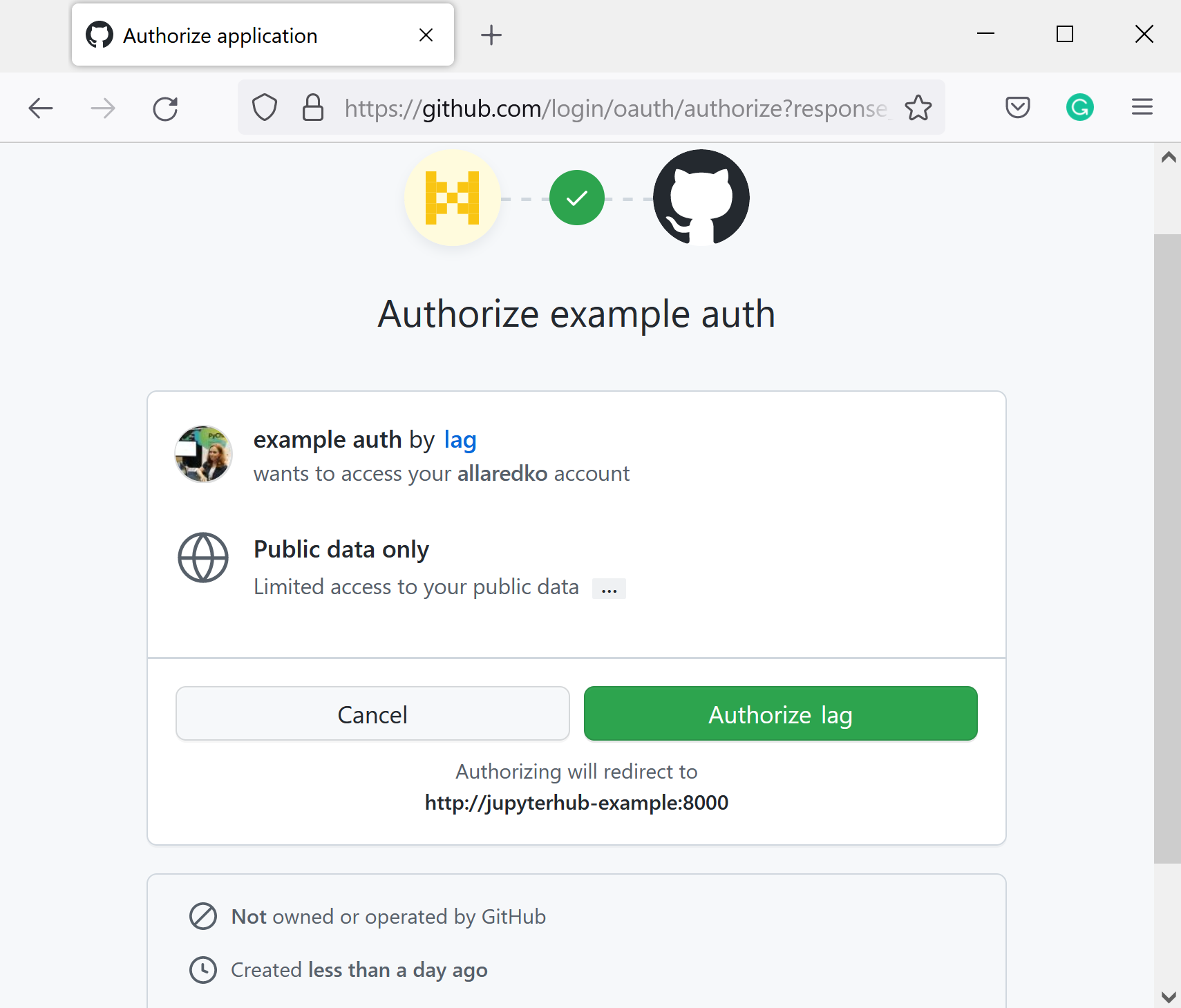Click the GitHub octocat logo on the tab

point(99,35)
